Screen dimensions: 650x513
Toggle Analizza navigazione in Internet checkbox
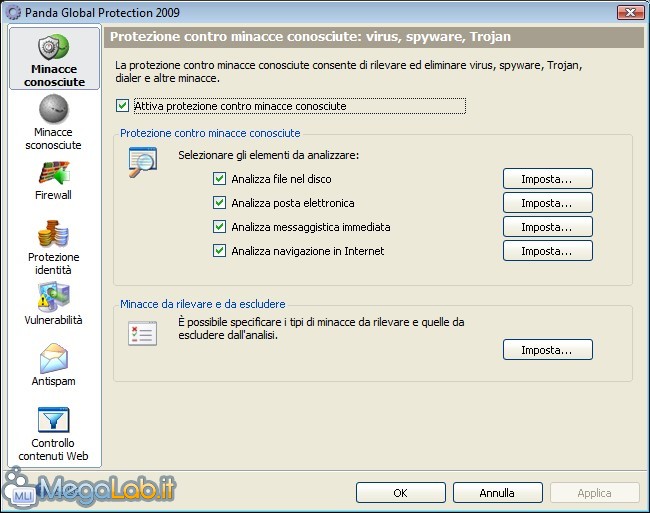(x=219, y=251)
